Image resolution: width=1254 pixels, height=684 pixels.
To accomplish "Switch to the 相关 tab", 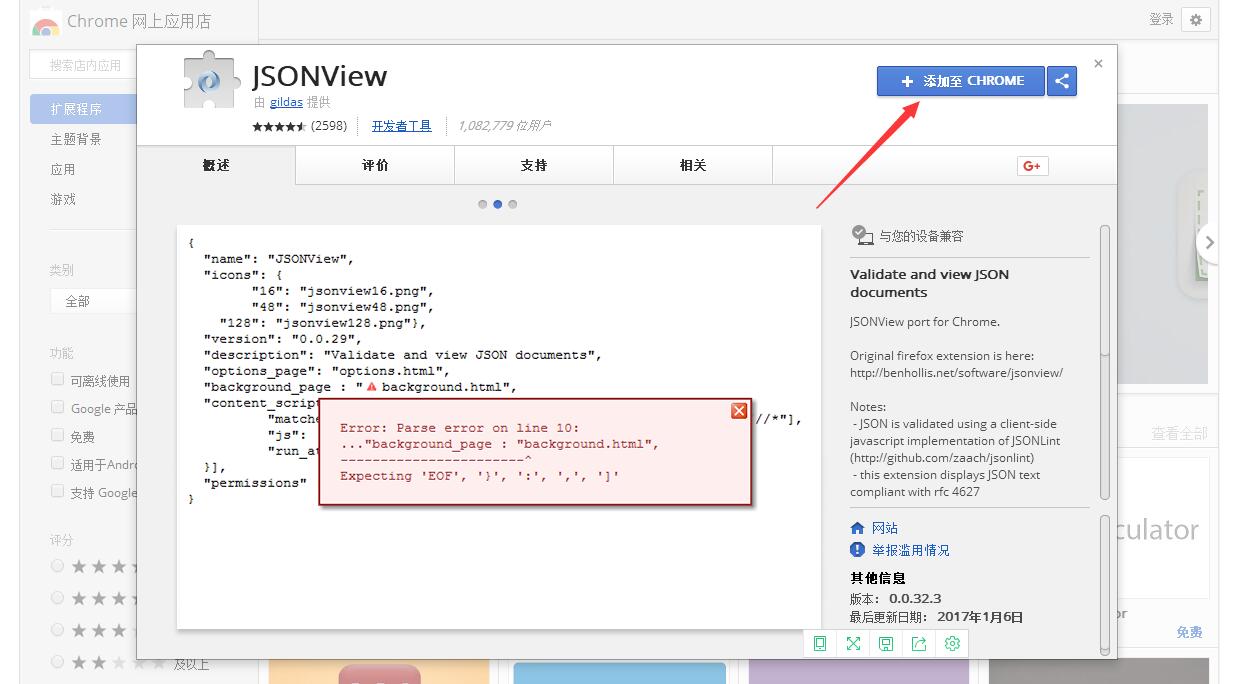I will tap(693, 165).
